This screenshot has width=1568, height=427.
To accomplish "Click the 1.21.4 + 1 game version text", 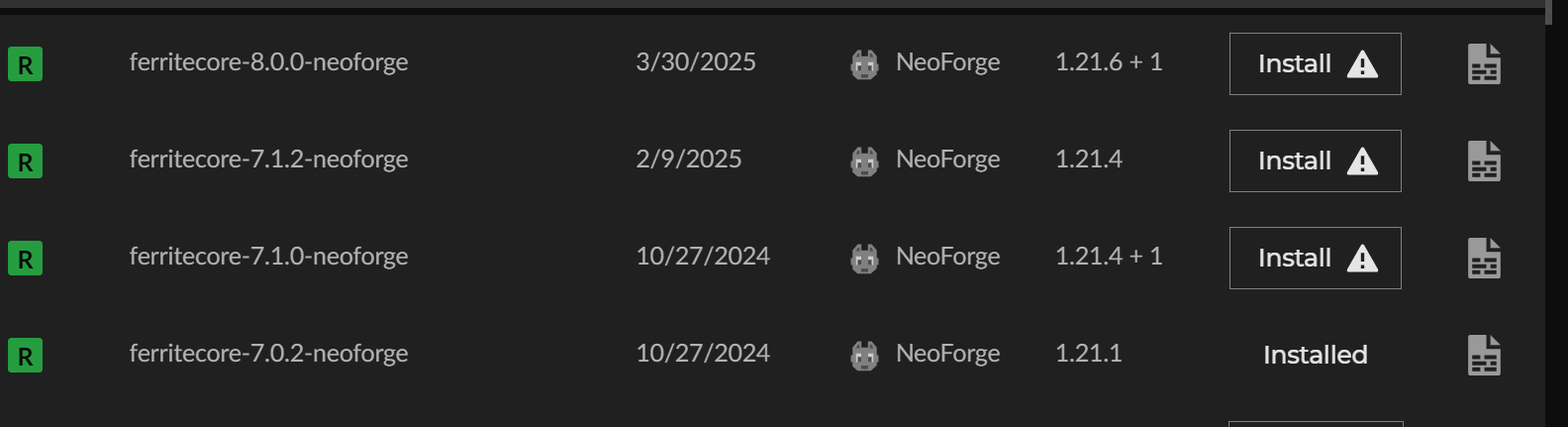I will click(x=1109, y=257).
